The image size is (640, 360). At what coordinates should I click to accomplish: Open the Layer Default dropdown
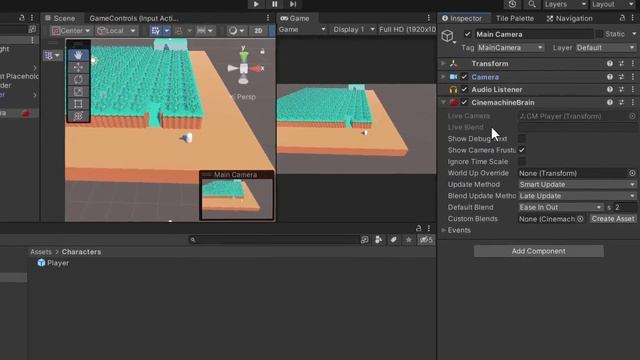click(x=605, y=48)
